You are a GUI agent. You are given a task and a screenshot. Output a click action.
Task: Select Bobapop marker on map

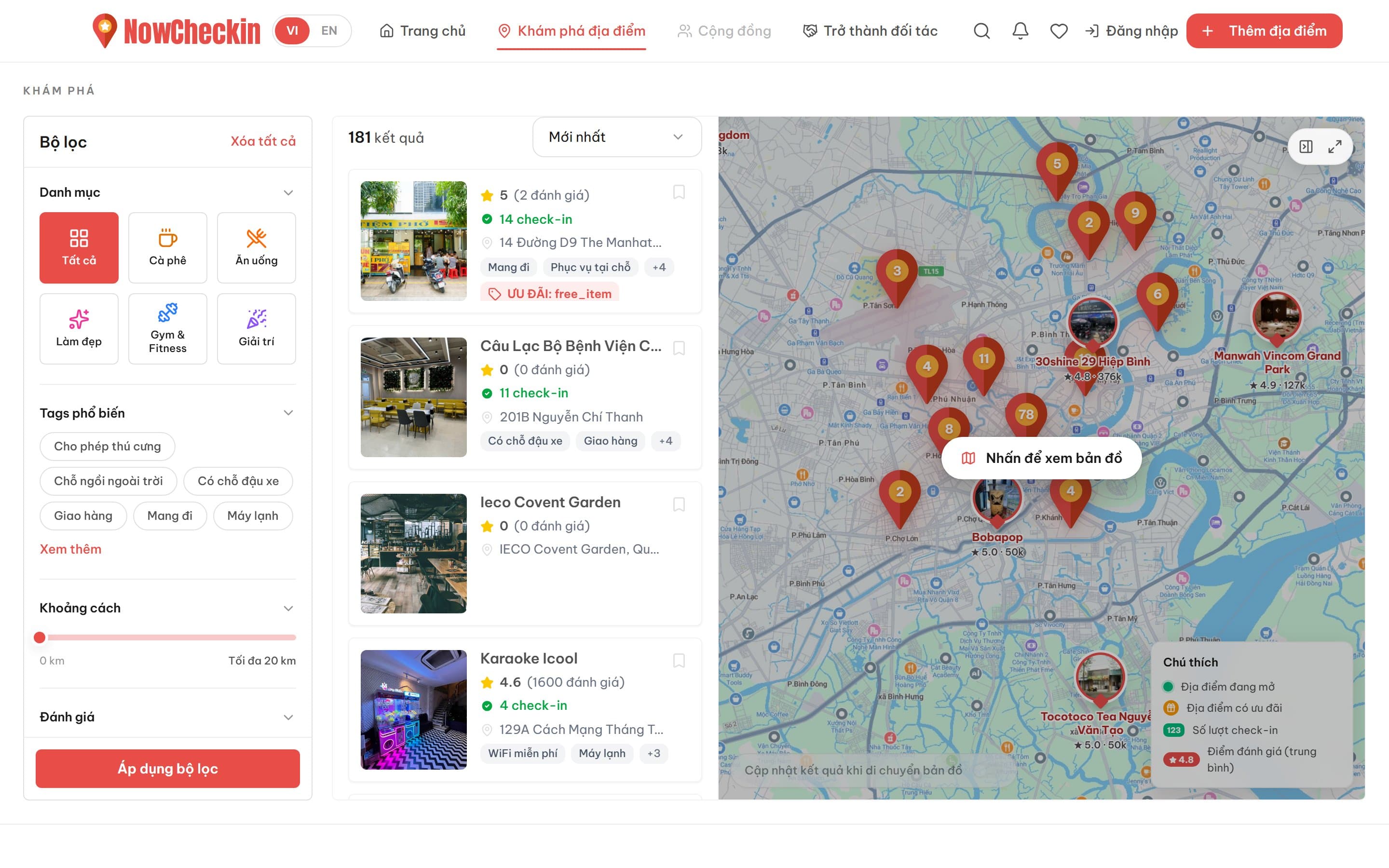coord(997,501)
